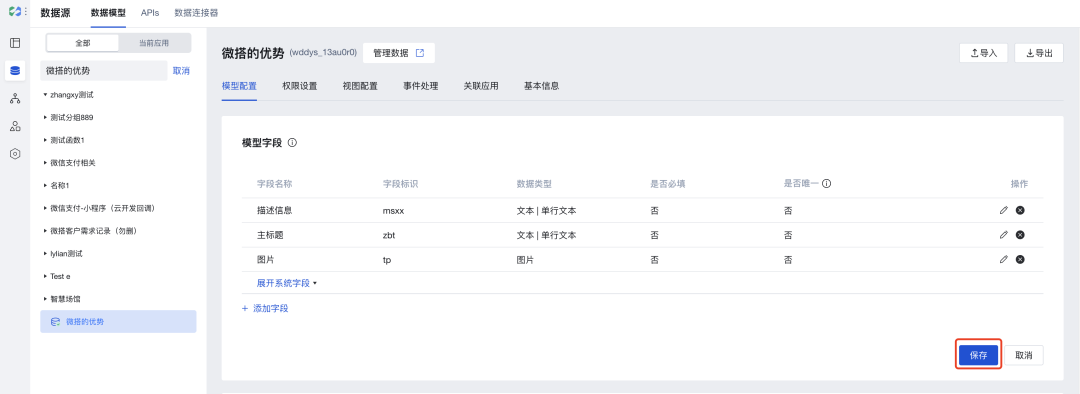The image size is (1080, 394).
Task: Select the 基本信息 tab
Action: click(541, 86)
